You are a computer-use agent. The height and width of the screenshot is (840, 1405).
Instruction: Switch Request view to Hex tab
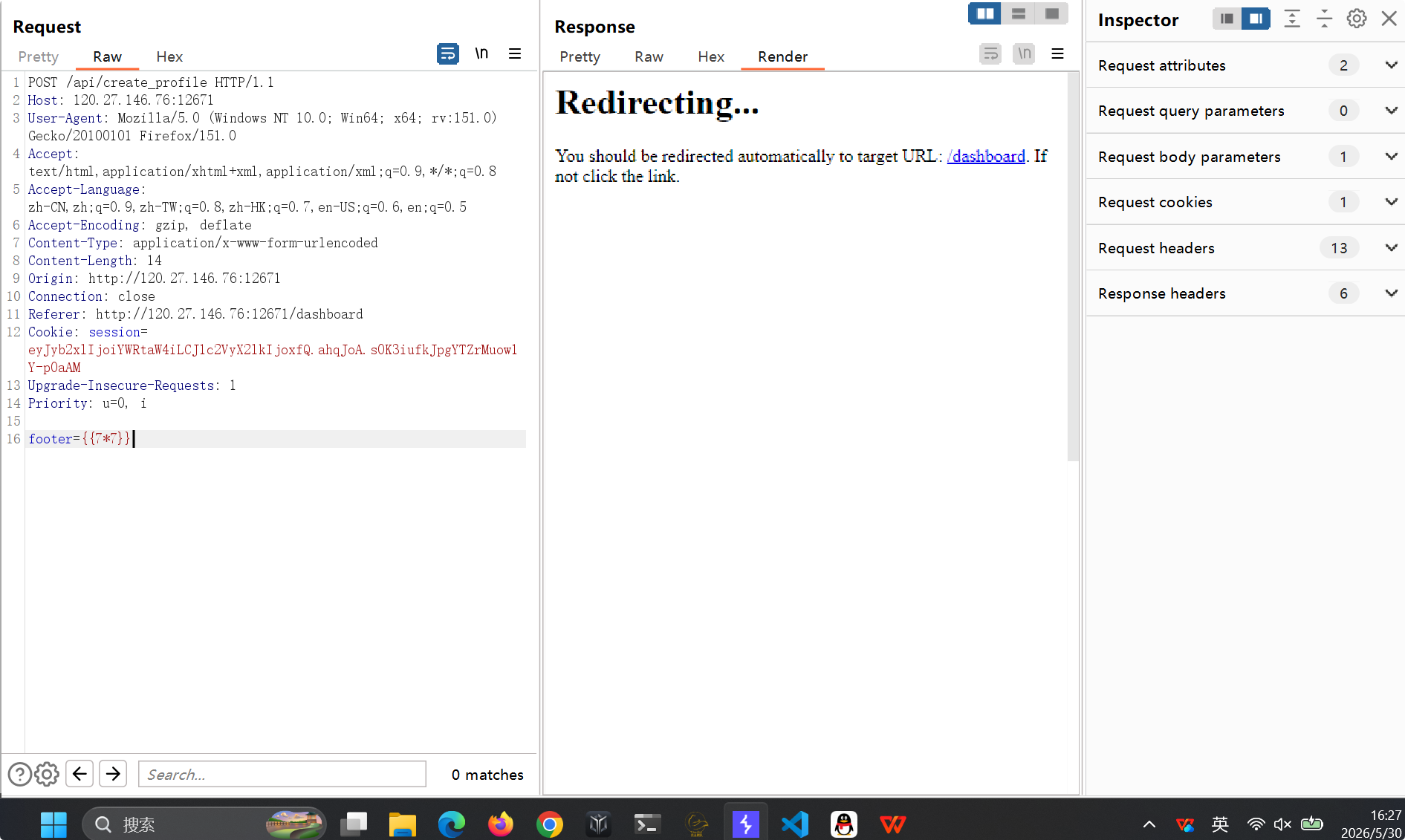(169, 56)
